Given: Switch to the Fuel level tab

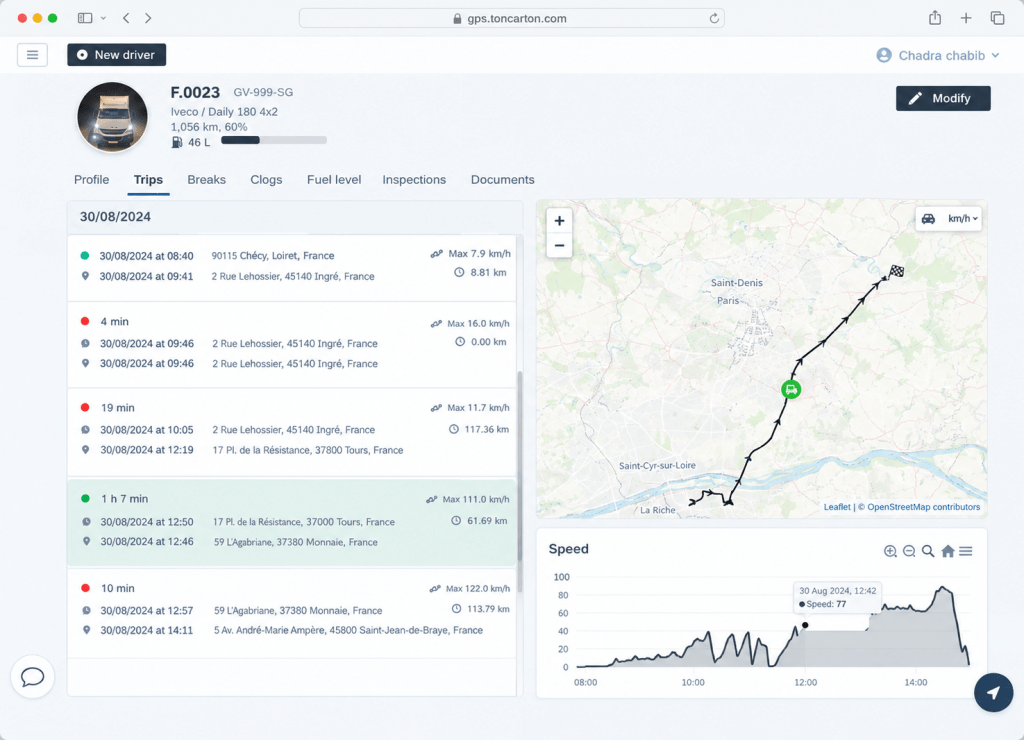Looking at the screenshot, I should coord(334,180).
